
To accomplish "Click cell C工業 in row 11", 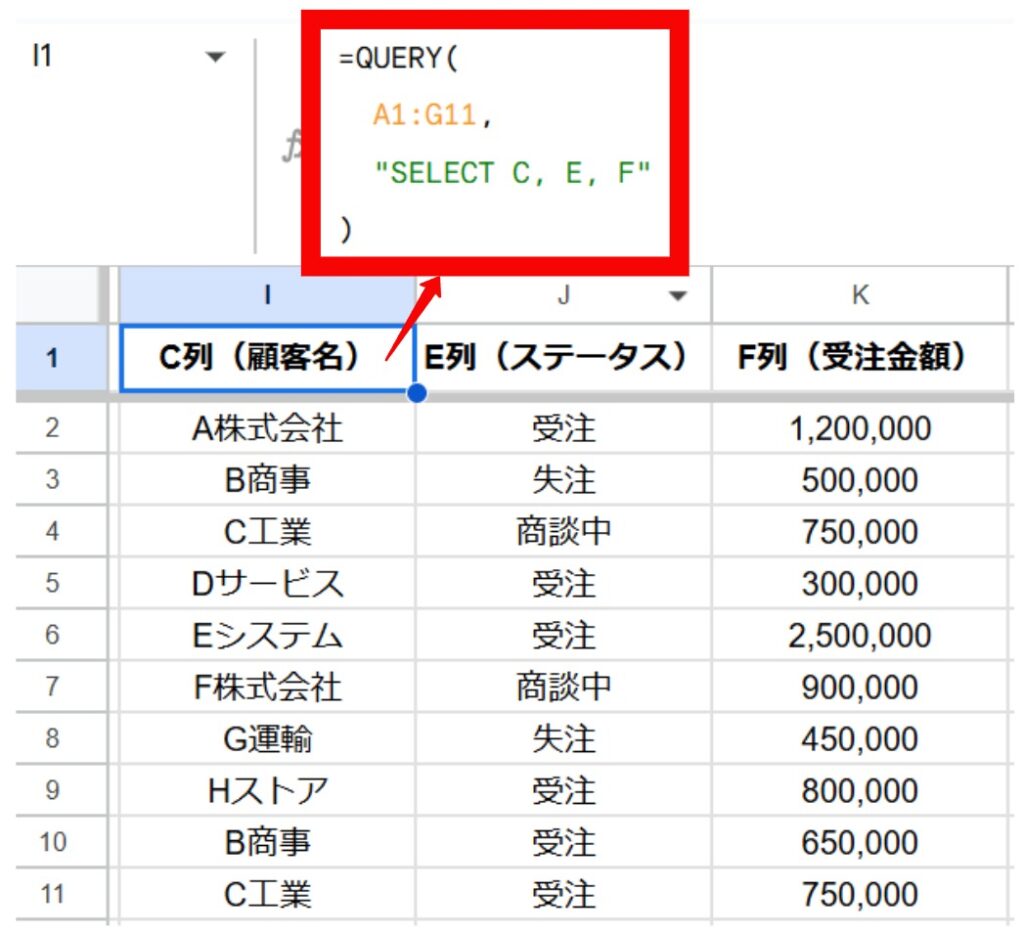I will pos(267,894).
